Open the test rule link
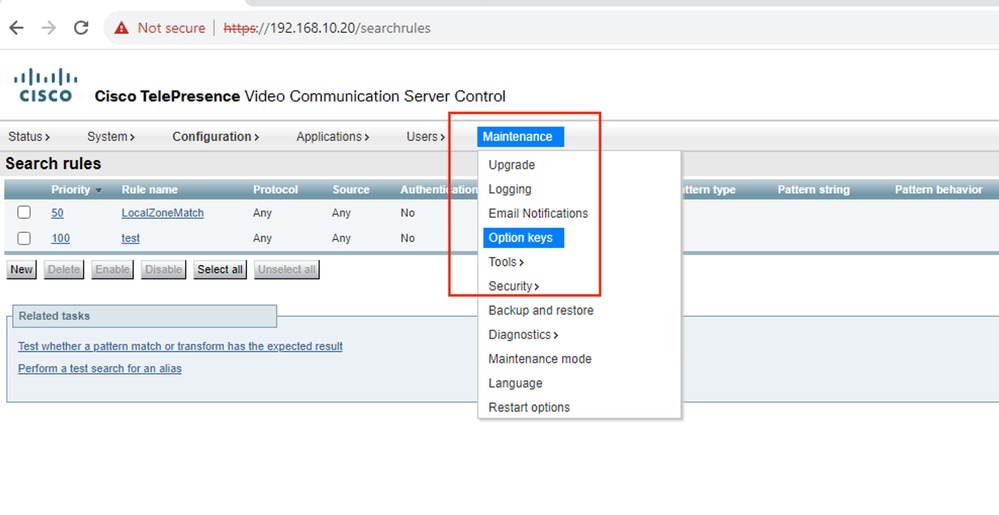 131,238
